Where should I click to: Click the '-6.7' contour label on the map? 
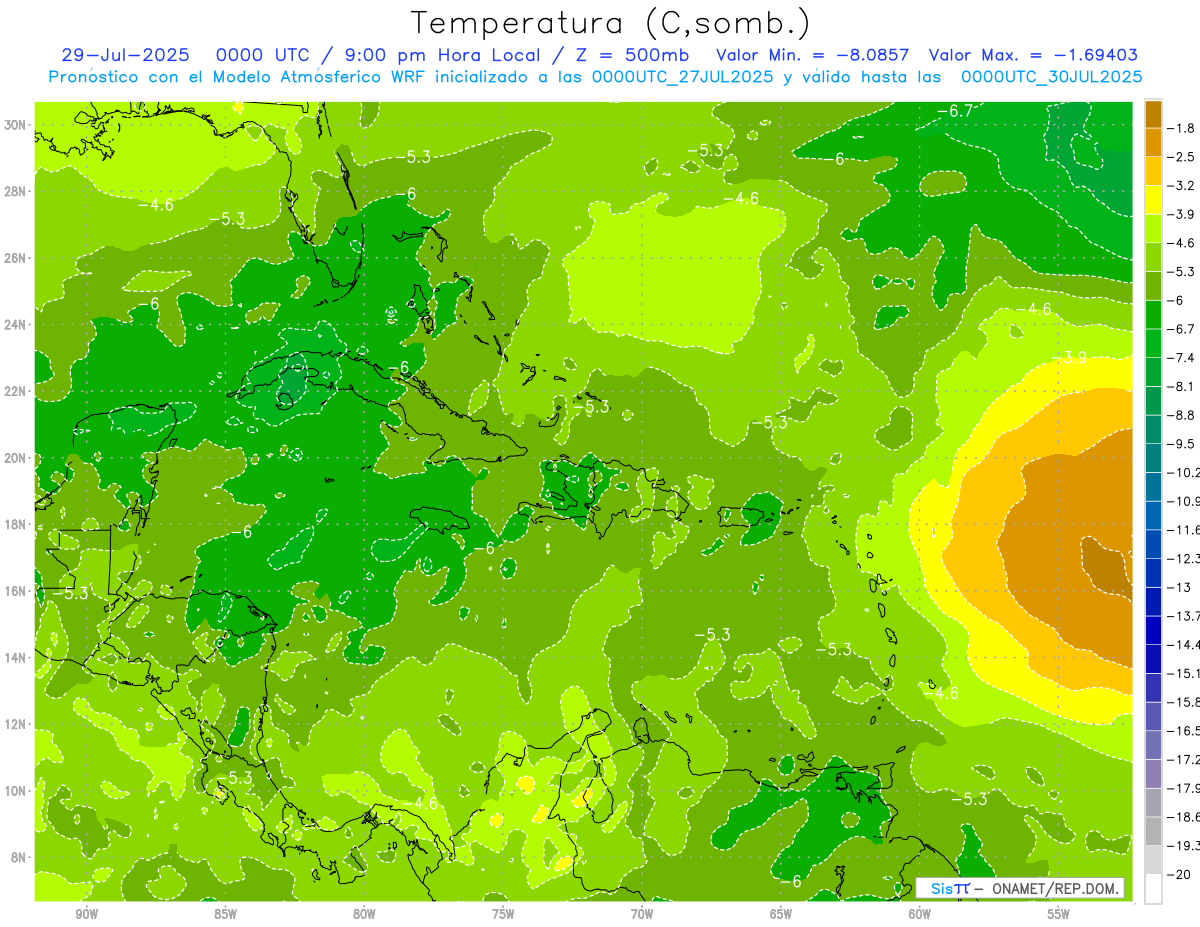pyautogui.click(x=957, y=111)
